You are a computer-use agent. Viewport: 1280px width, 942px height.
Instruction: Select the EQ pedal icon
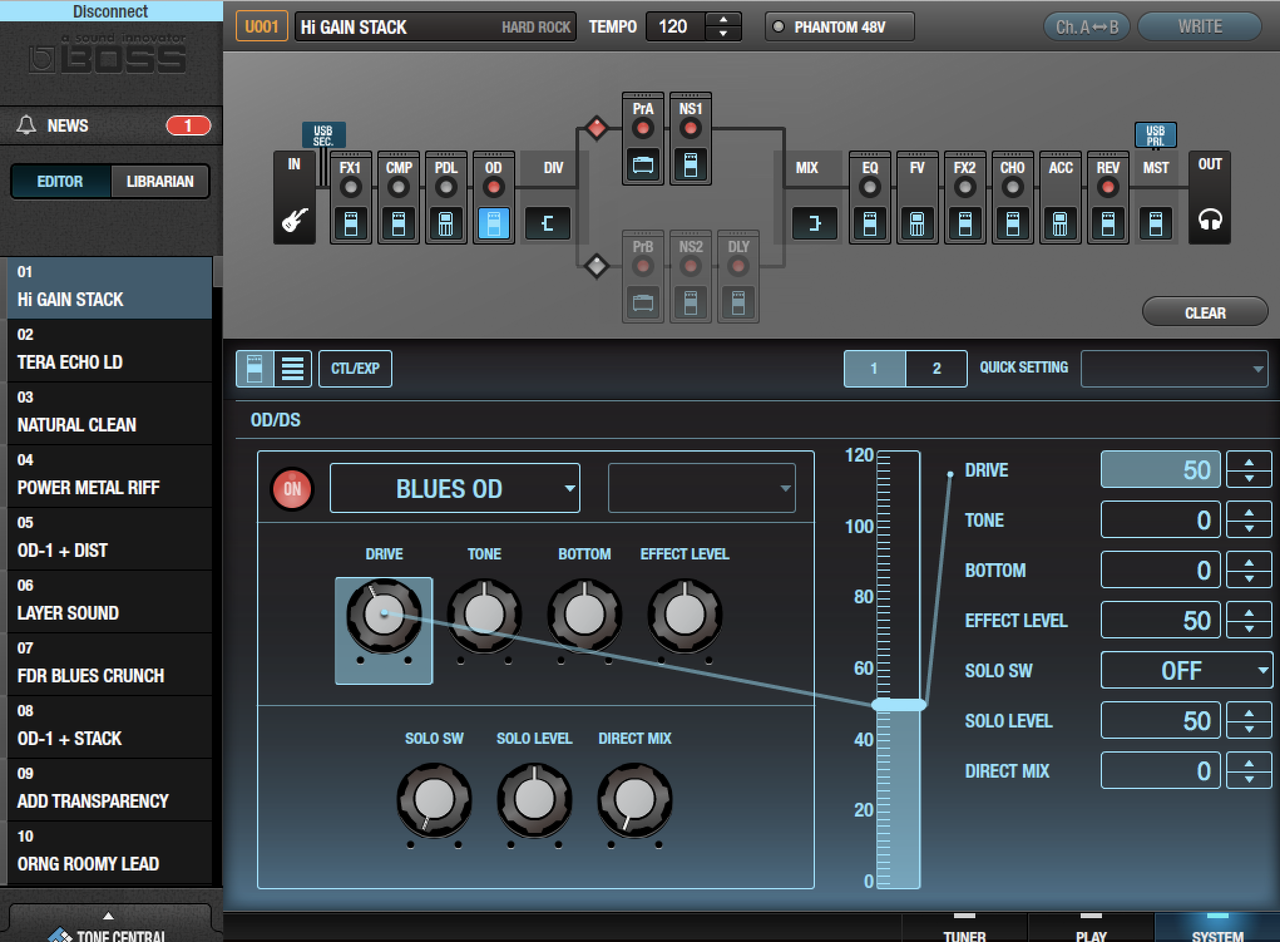(870, 223)
